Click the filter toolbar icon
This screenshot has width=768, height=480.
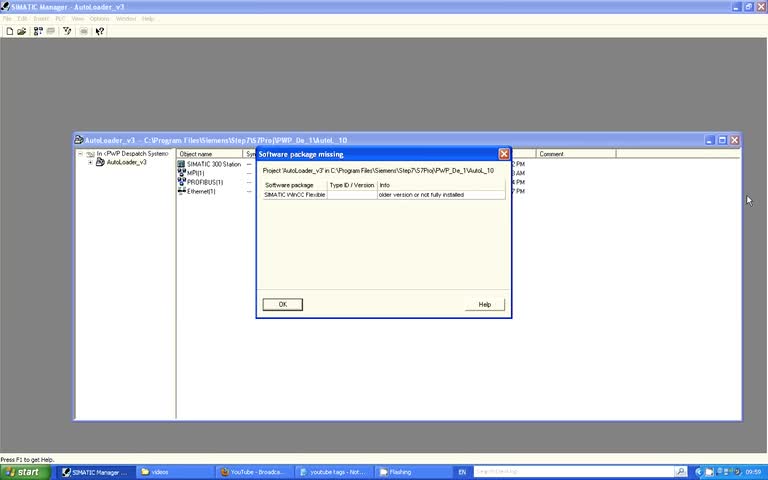click(x=67, y=31)
